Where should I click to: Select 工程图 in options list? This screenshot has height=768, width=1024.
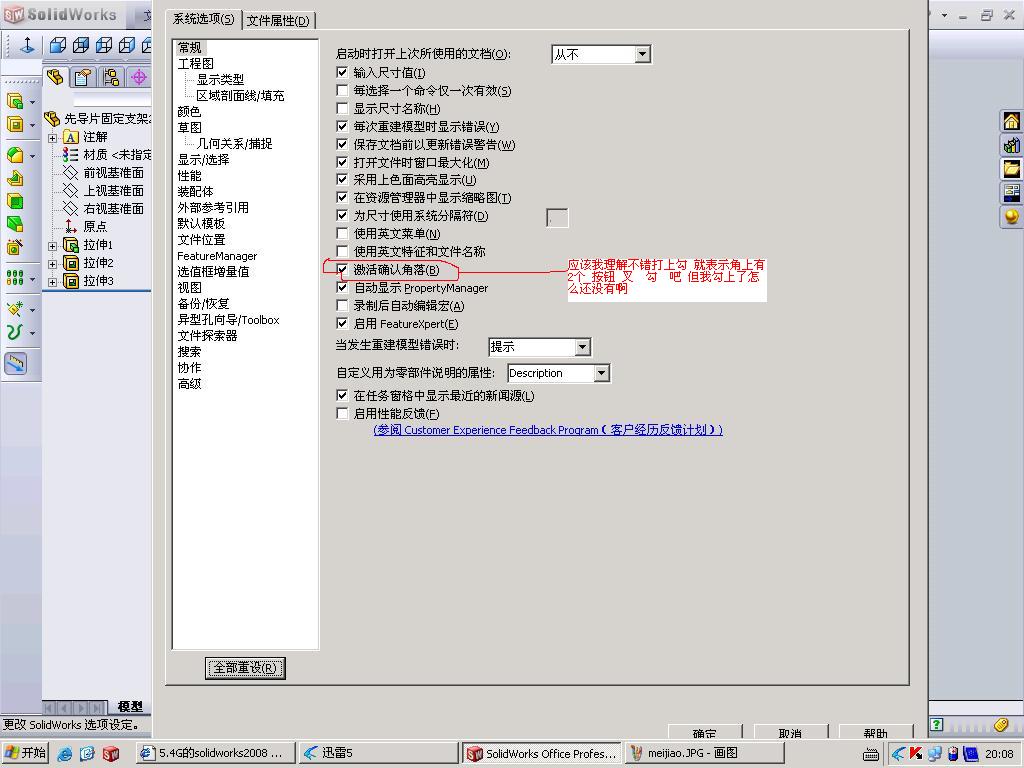point(196,63)
